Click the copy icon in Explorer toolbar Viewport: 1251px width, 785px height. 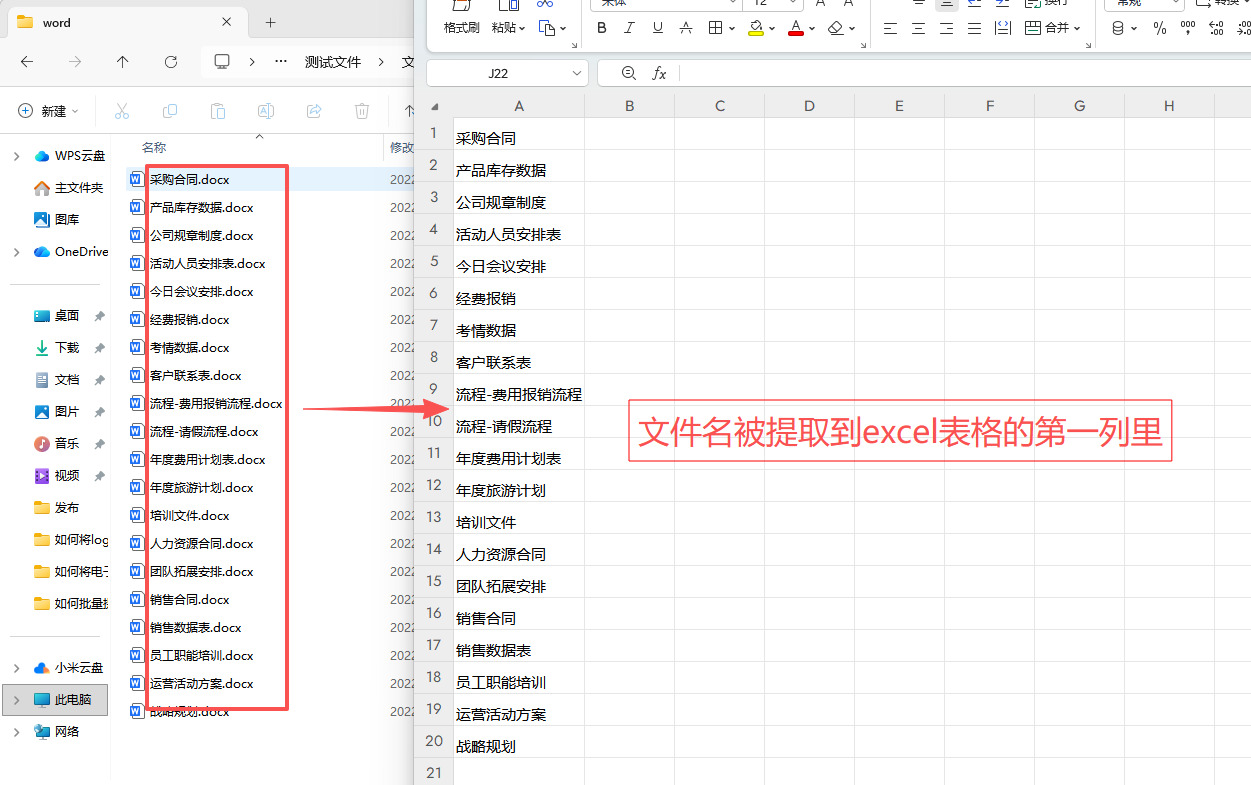coord(170,111)
